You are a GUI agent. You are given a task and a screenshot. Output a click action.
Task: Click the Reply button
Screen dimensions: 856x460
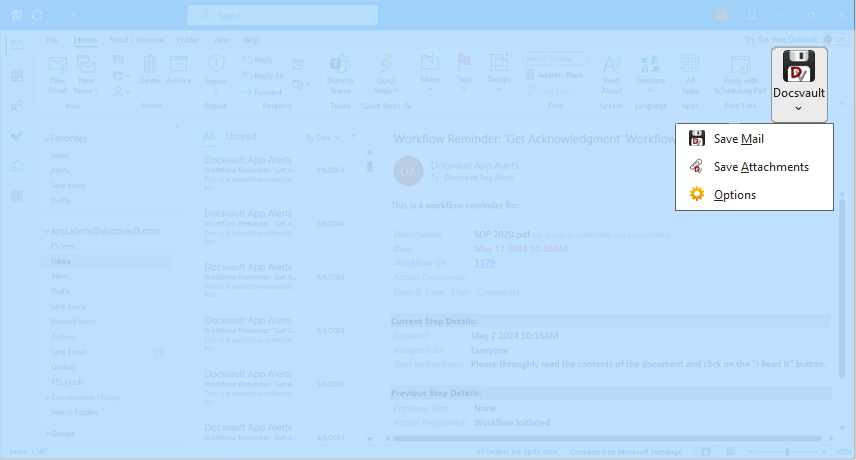(x=258, y=59)
